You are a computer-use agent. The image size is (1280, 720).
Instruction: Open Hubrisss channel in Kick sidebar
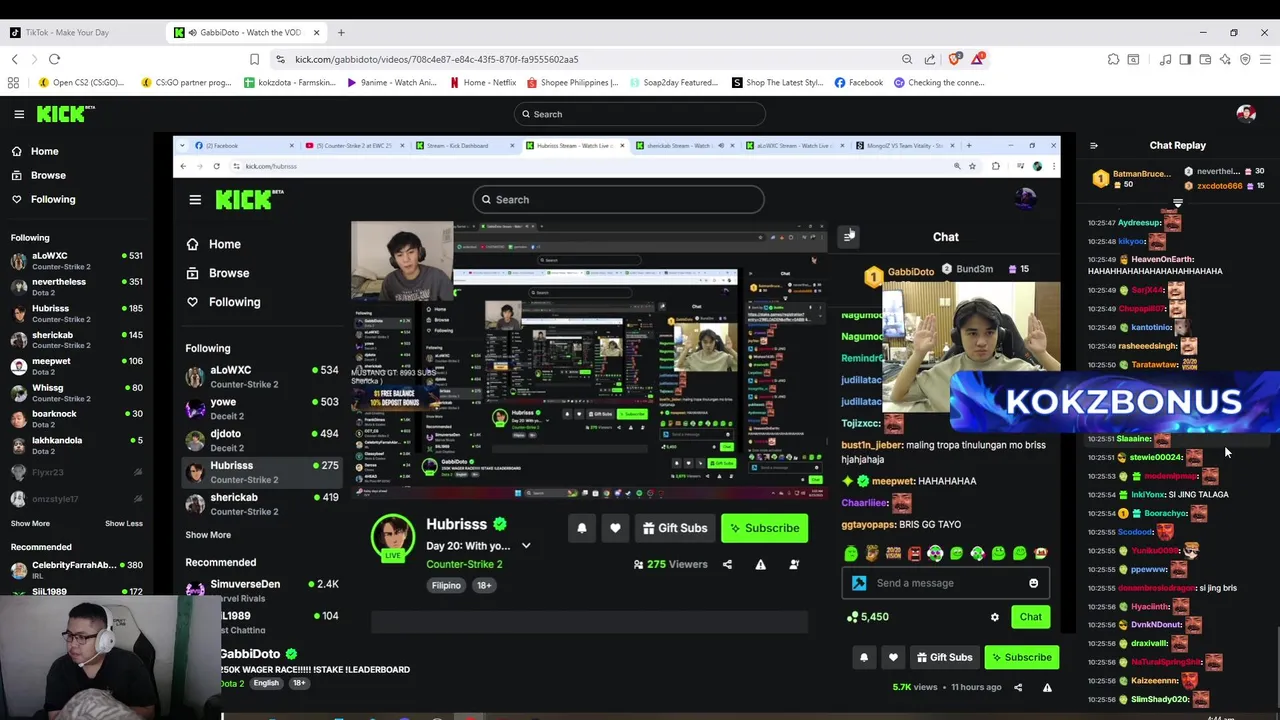point(77,314)
